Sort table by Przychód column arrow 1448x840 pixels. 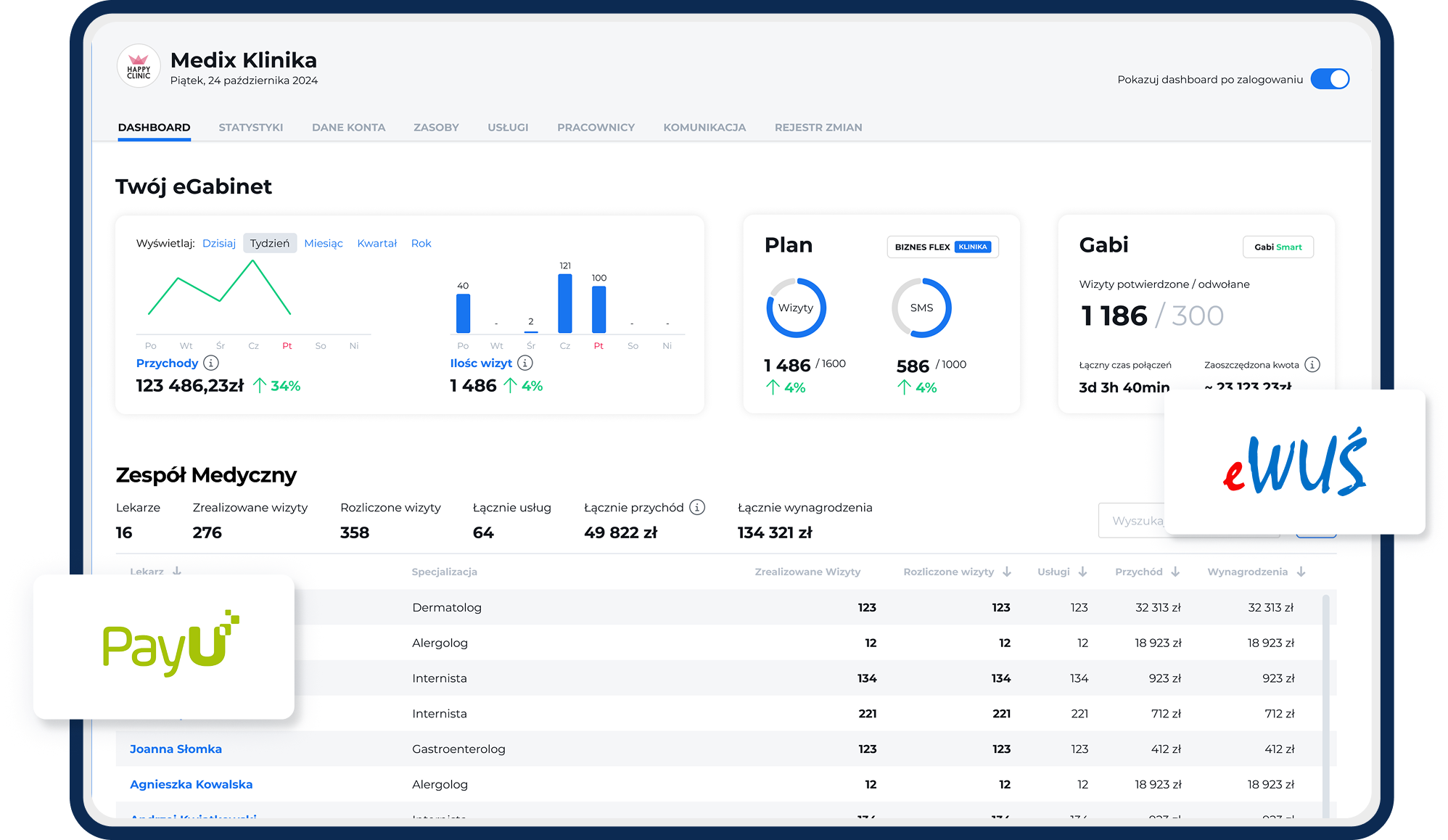click(1175, 572)
